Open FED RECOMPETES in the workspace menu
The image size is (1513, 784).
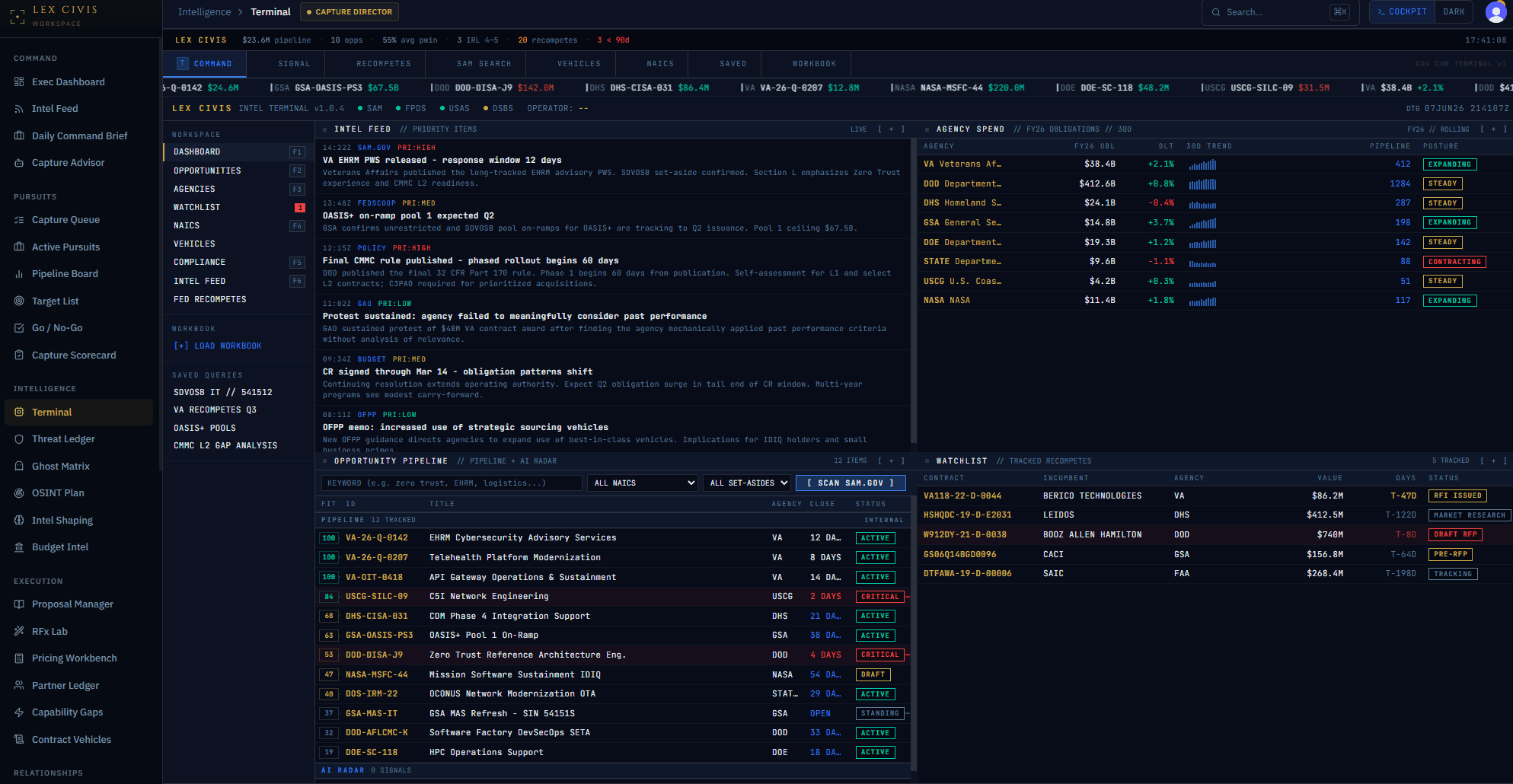click(238, 300)
